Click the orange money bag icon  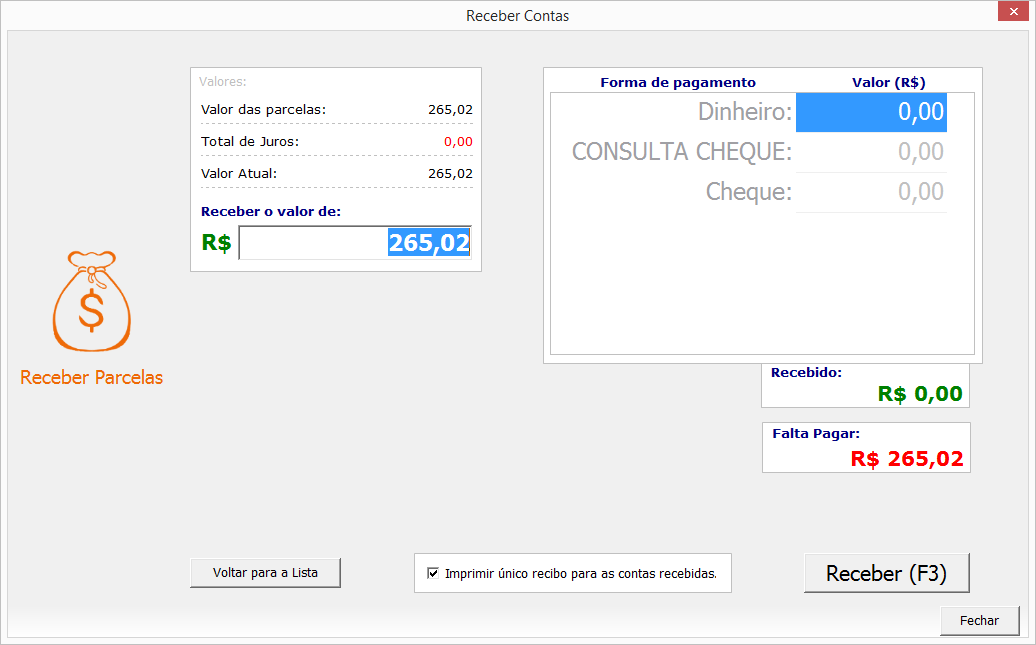(x=92, y=301)
